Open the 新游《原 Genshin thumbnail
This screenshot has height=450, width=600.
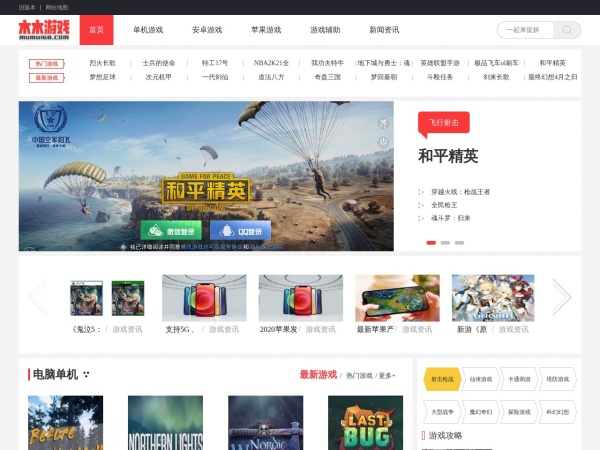[x=493, y=298]
